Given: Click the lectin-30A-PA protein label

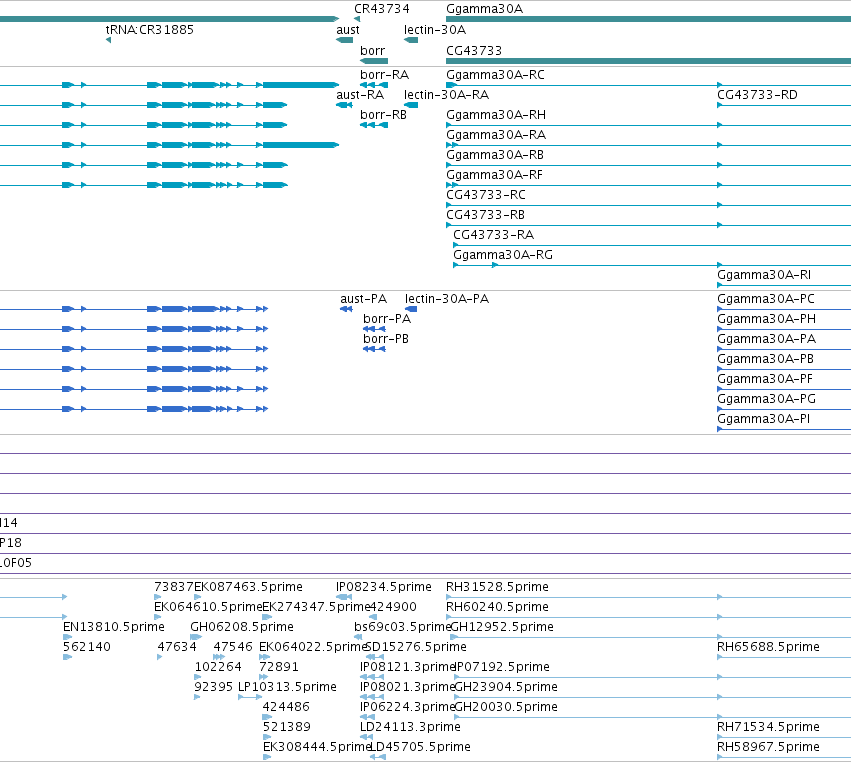Looking at the screenshot, I should tap(447, 299).
